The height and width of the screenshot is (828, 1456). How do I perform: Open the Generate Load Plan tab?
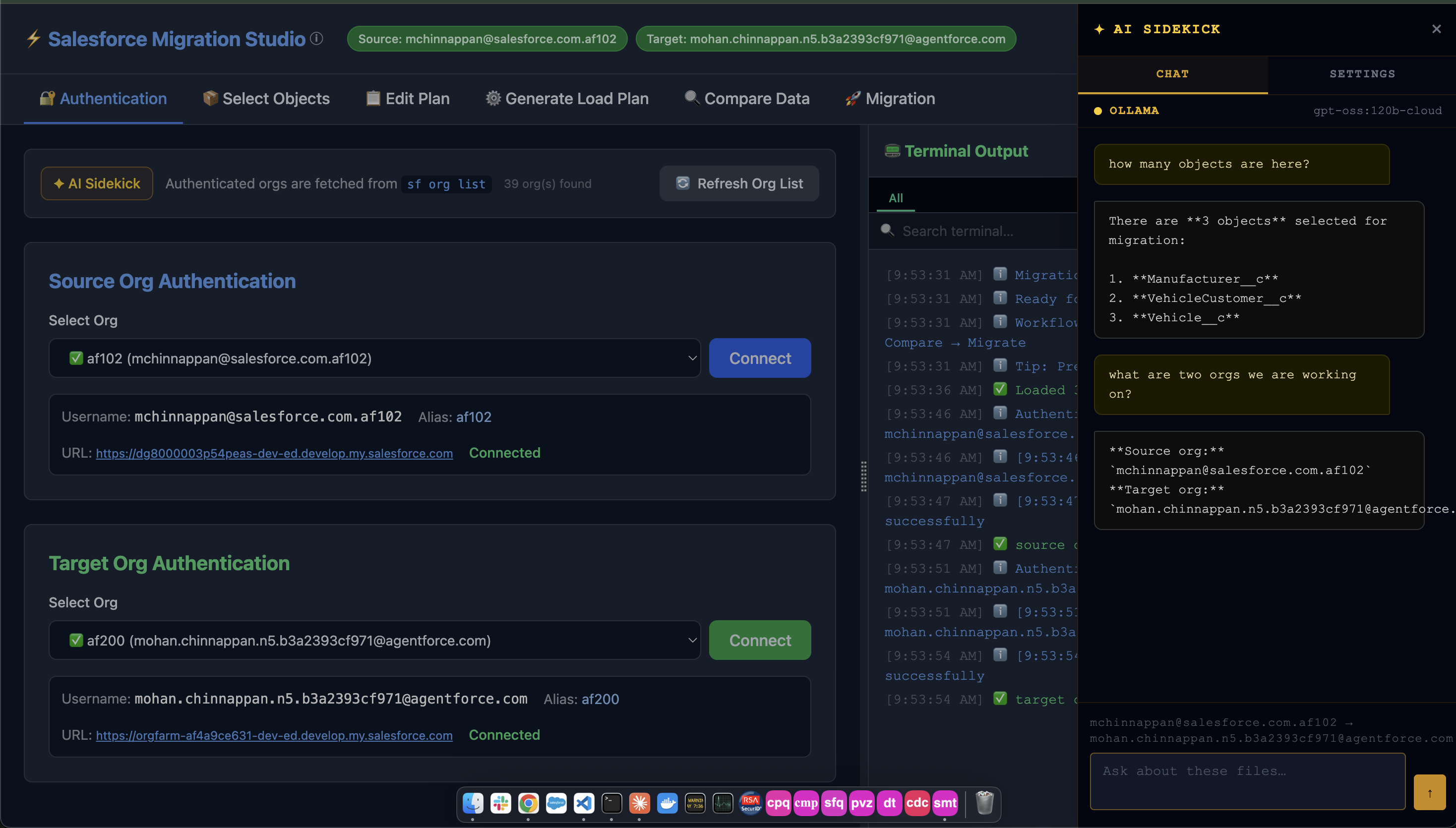point(567,98)
